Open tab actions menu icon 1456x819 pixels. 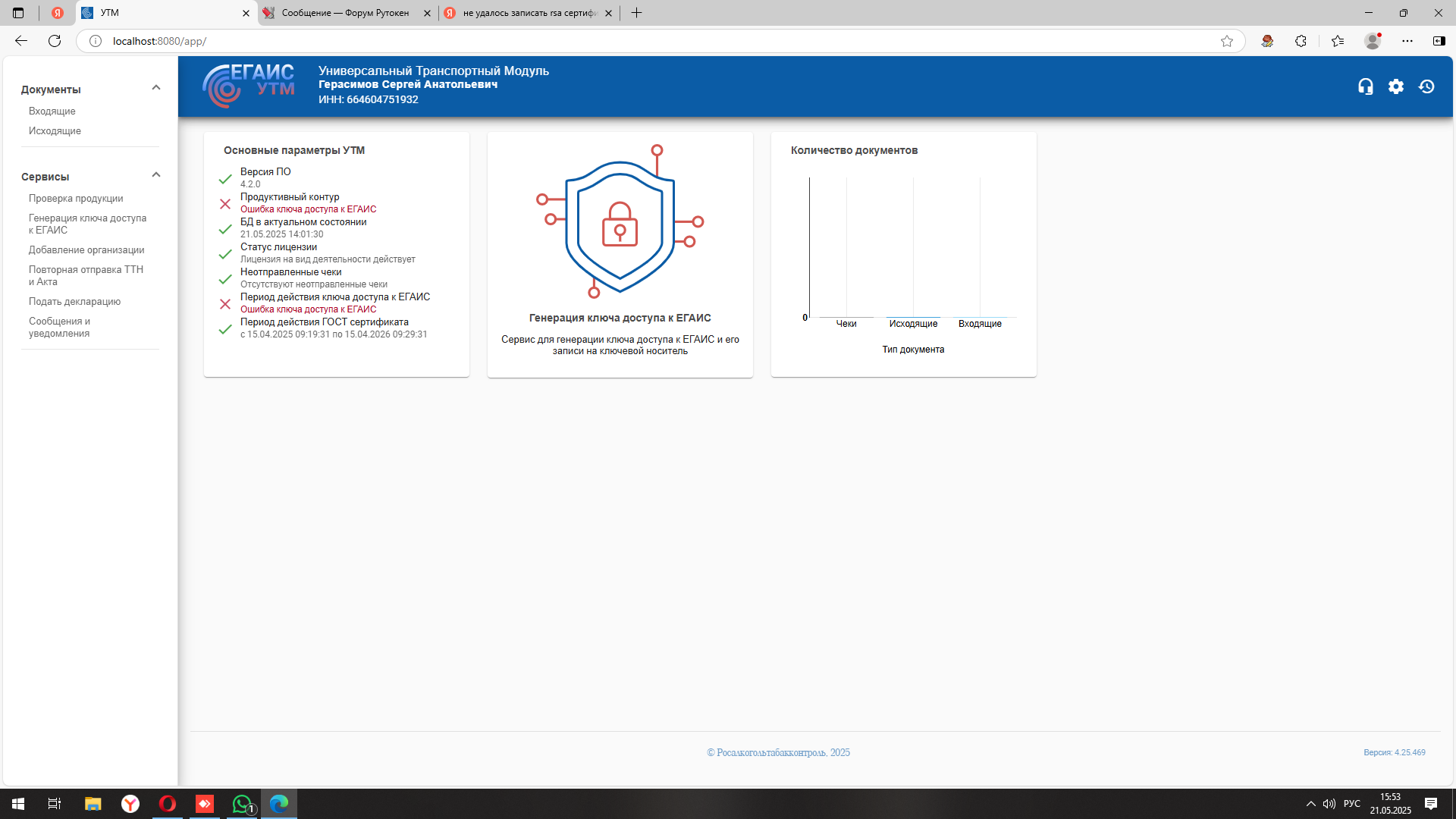point(18,13)
